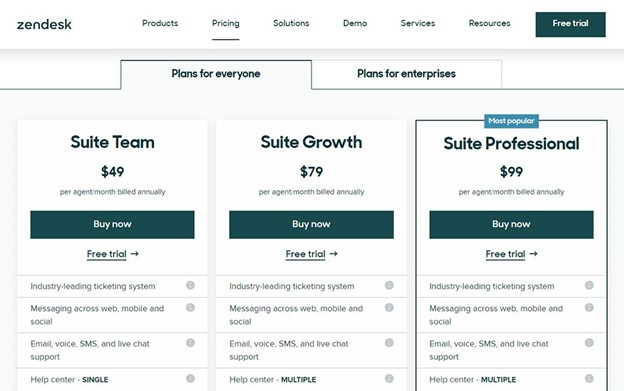Click info icon for Suite Professional ticketing system

click(x=589, y=285)
